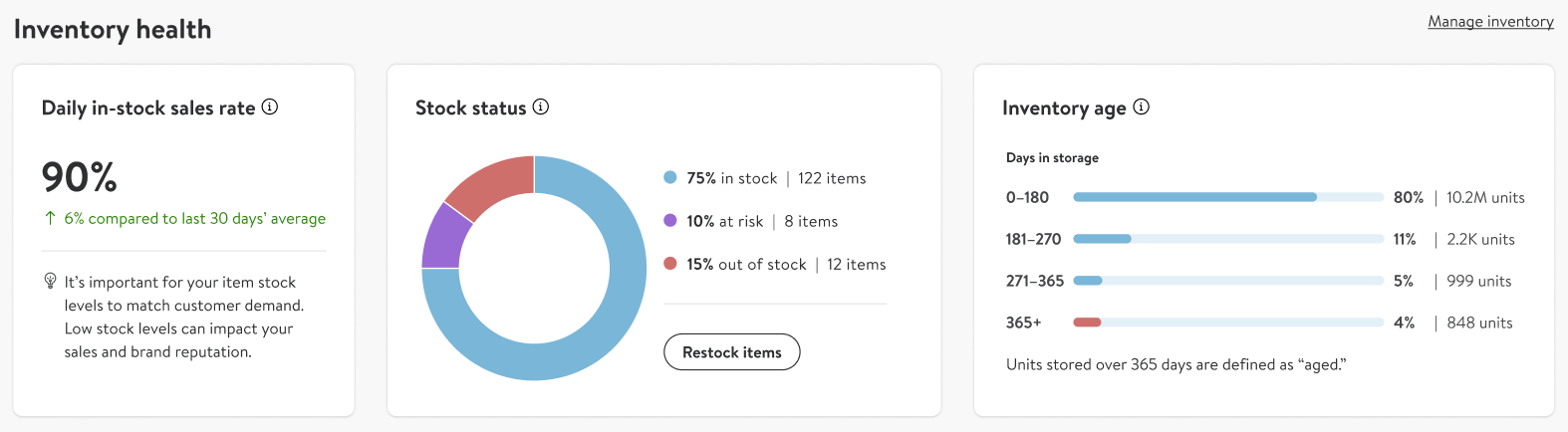Click the 10.2M units value

1485,197
